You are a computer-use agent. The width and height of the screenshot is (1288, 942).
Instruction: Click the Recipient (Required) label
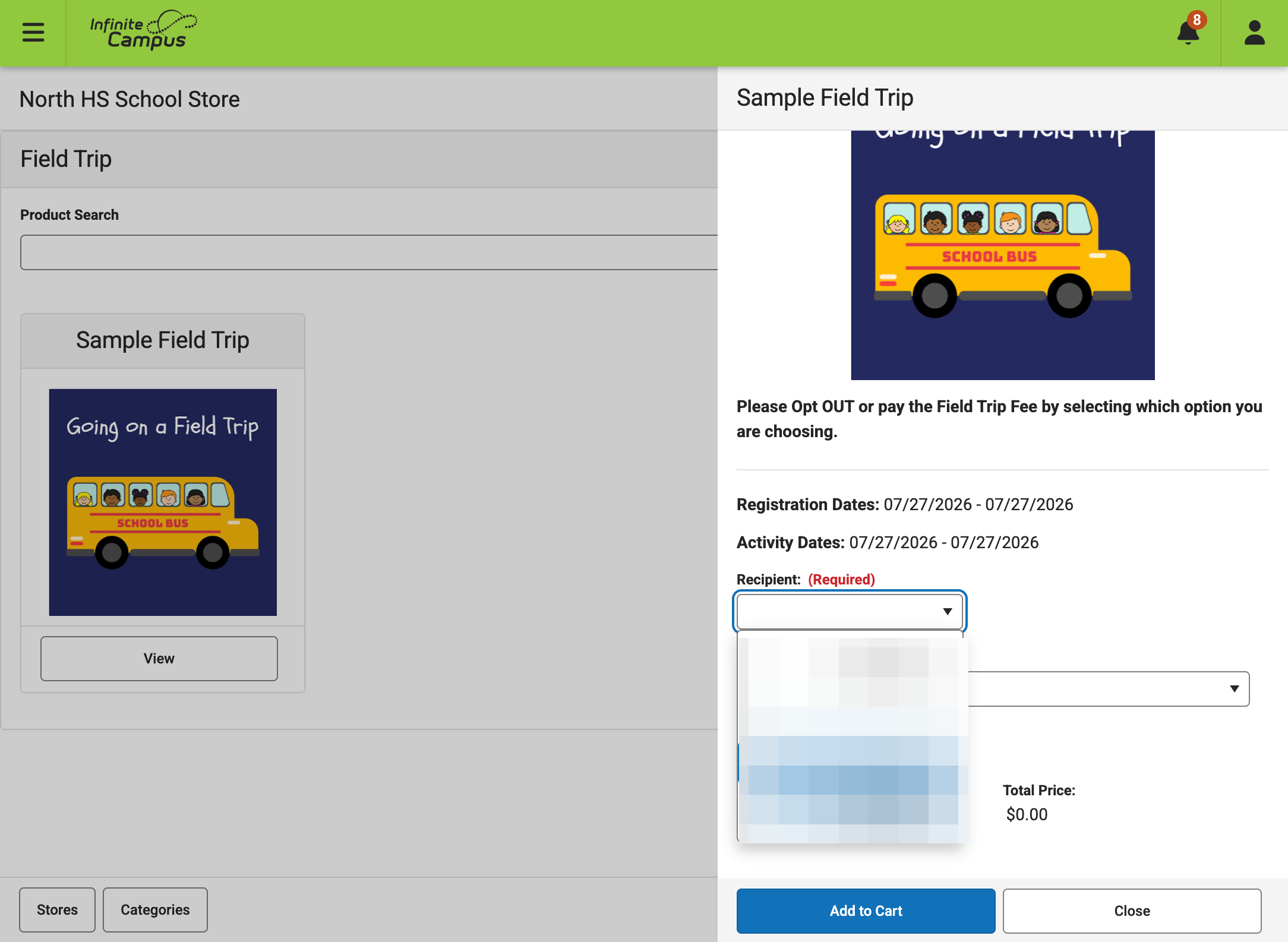(x=806, y=580)
